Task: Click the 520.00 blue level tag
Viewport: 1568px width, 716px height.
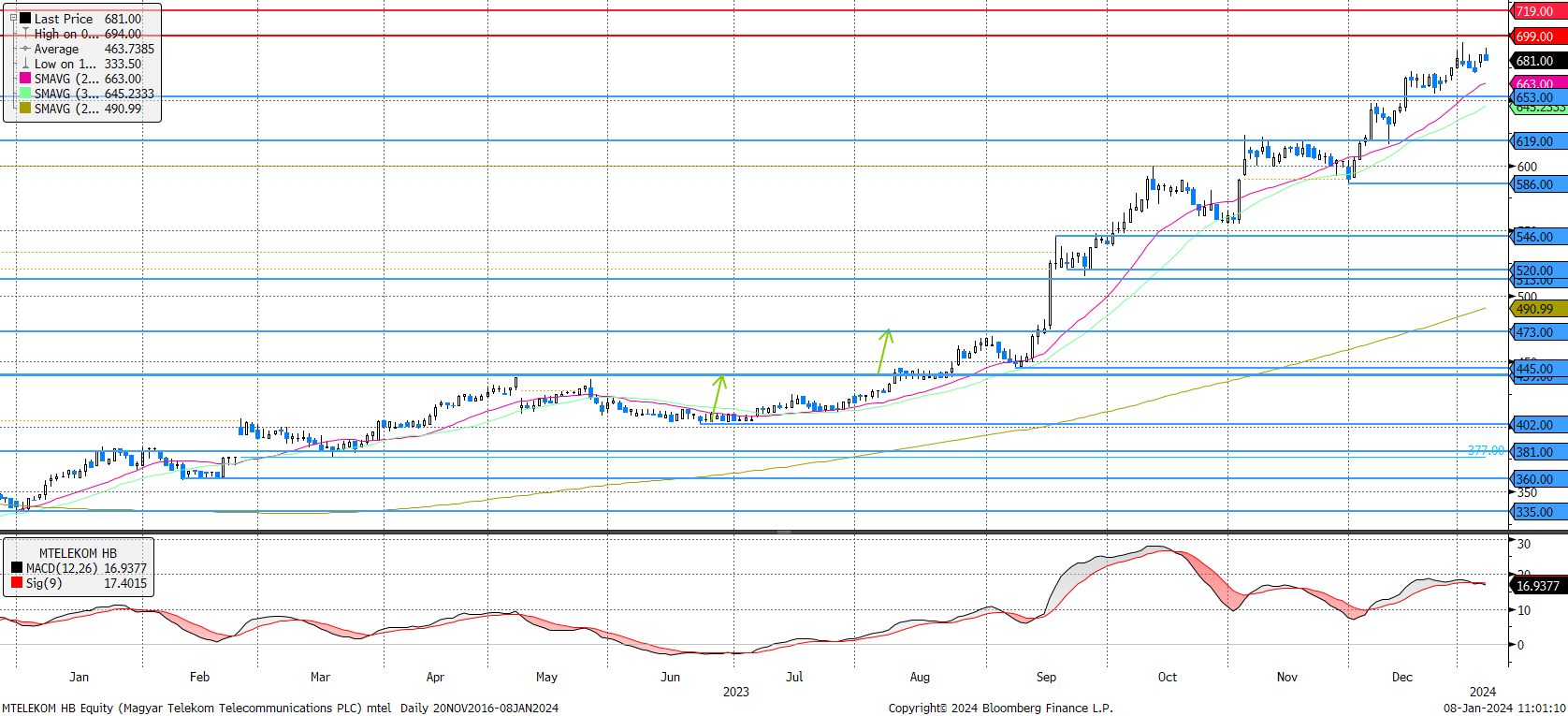Action: [1538, 270]
